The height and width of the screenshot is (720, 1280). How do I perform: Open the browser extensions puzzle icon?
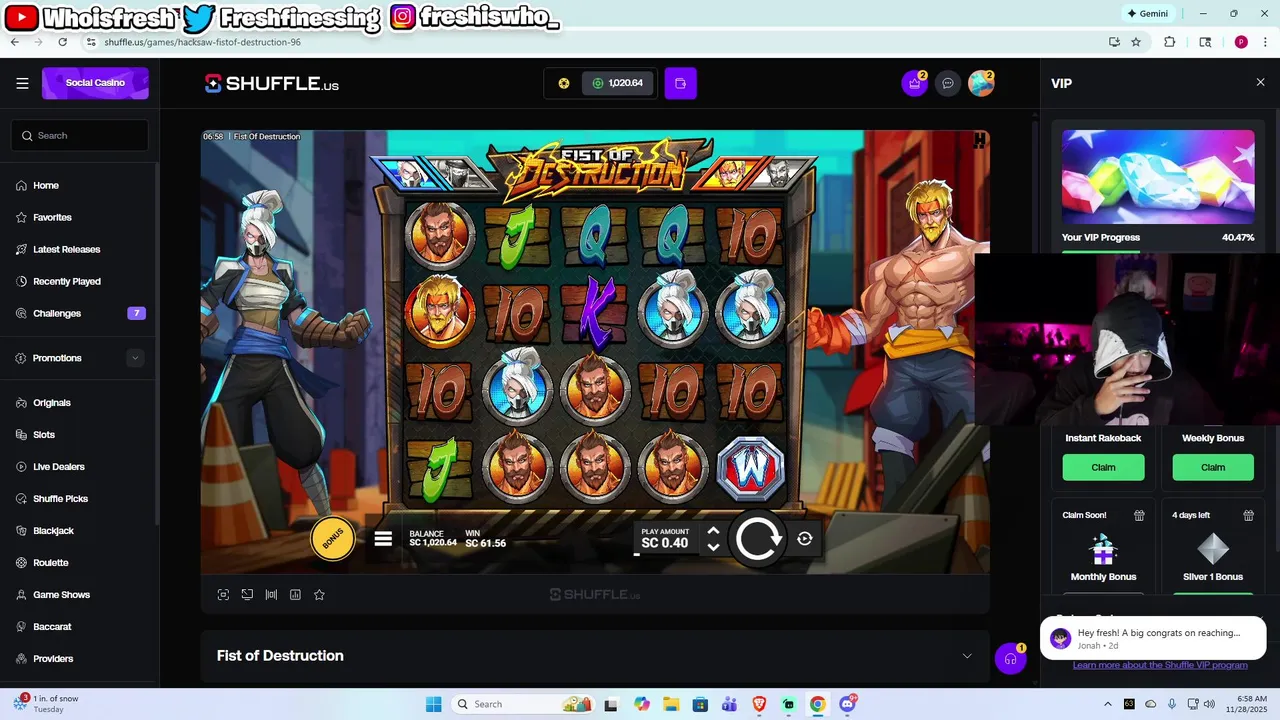click(1170, 42)
